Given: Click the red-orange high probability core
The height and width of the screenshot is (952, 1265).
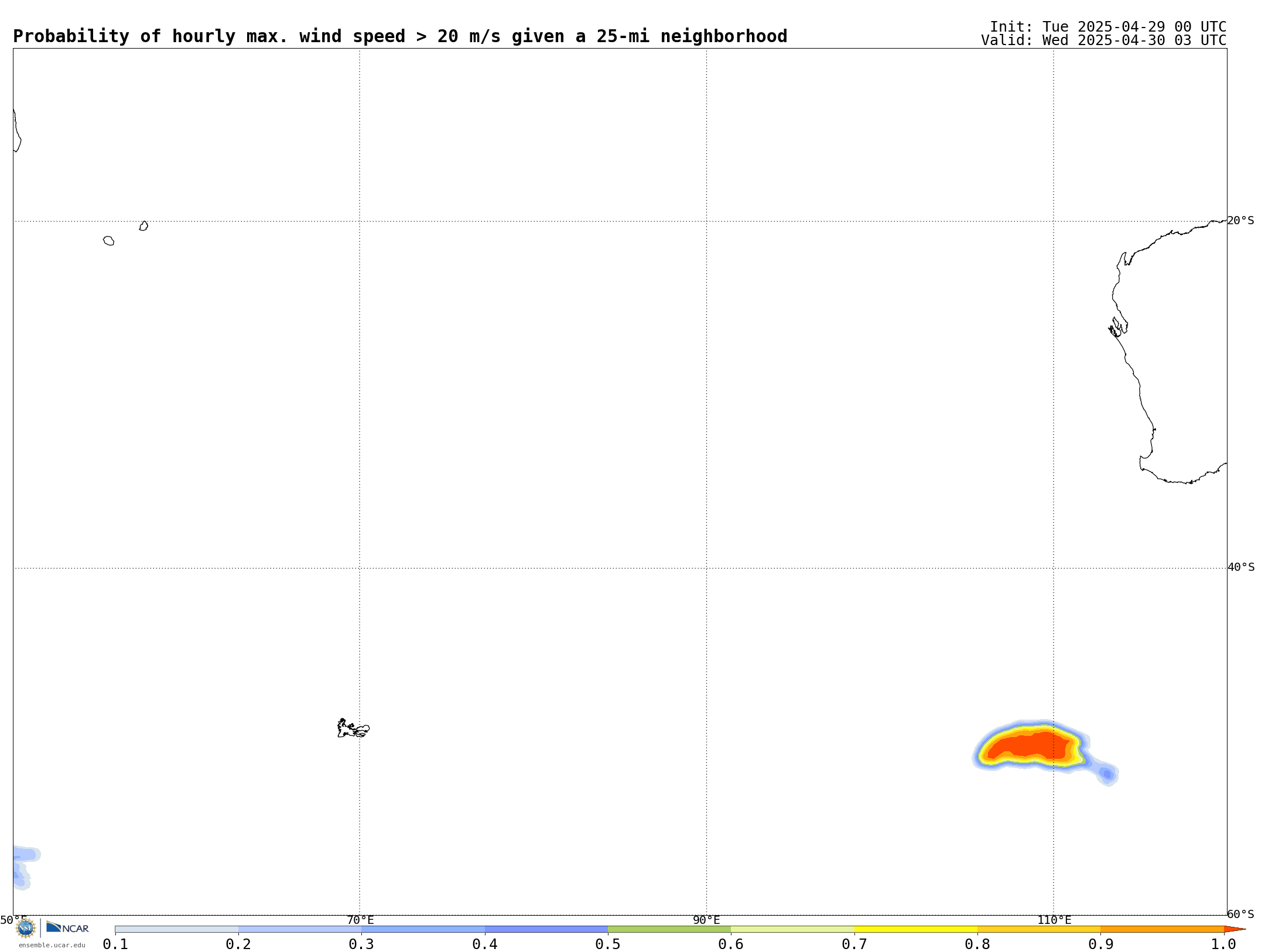Looking at the screenshot, I should (1031, 745).
